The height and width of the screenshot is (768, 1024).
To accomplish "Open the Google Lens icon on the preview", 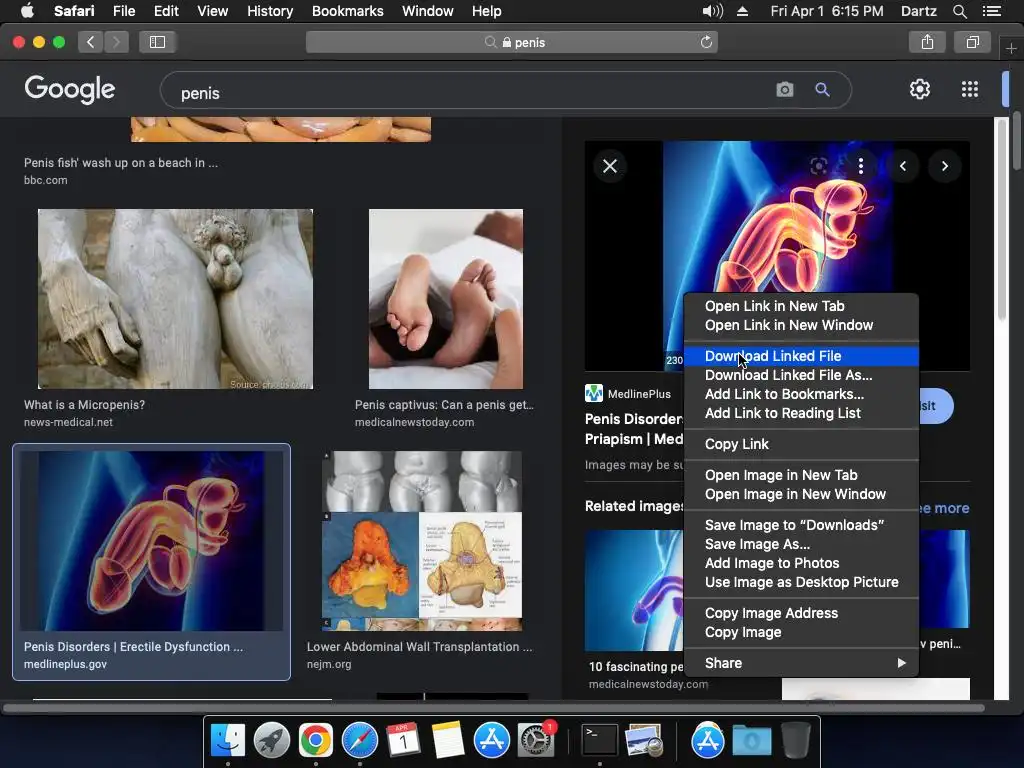I will tap(818, 166).
